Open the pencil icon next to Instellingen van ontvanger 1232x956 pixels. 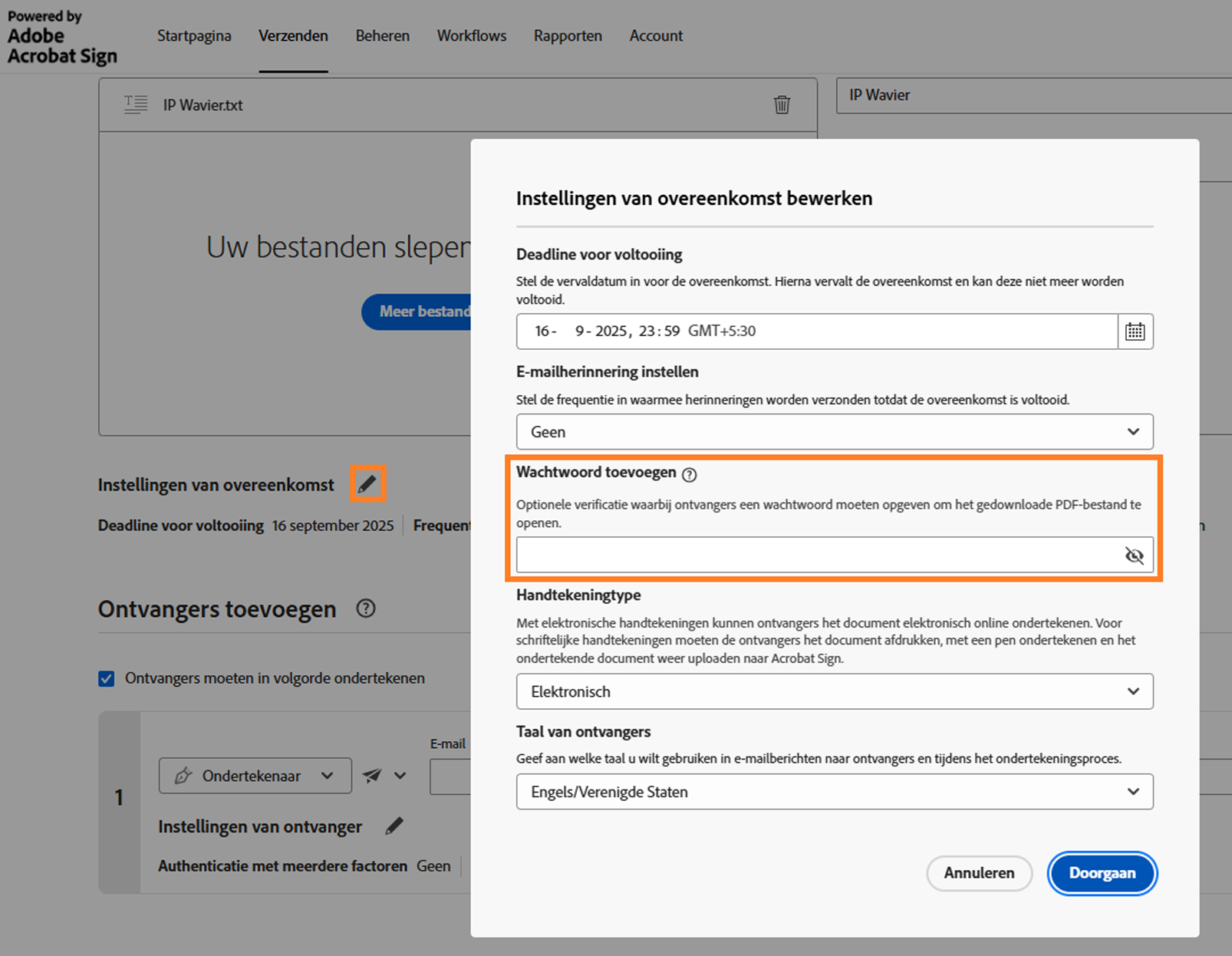[394, 826]
